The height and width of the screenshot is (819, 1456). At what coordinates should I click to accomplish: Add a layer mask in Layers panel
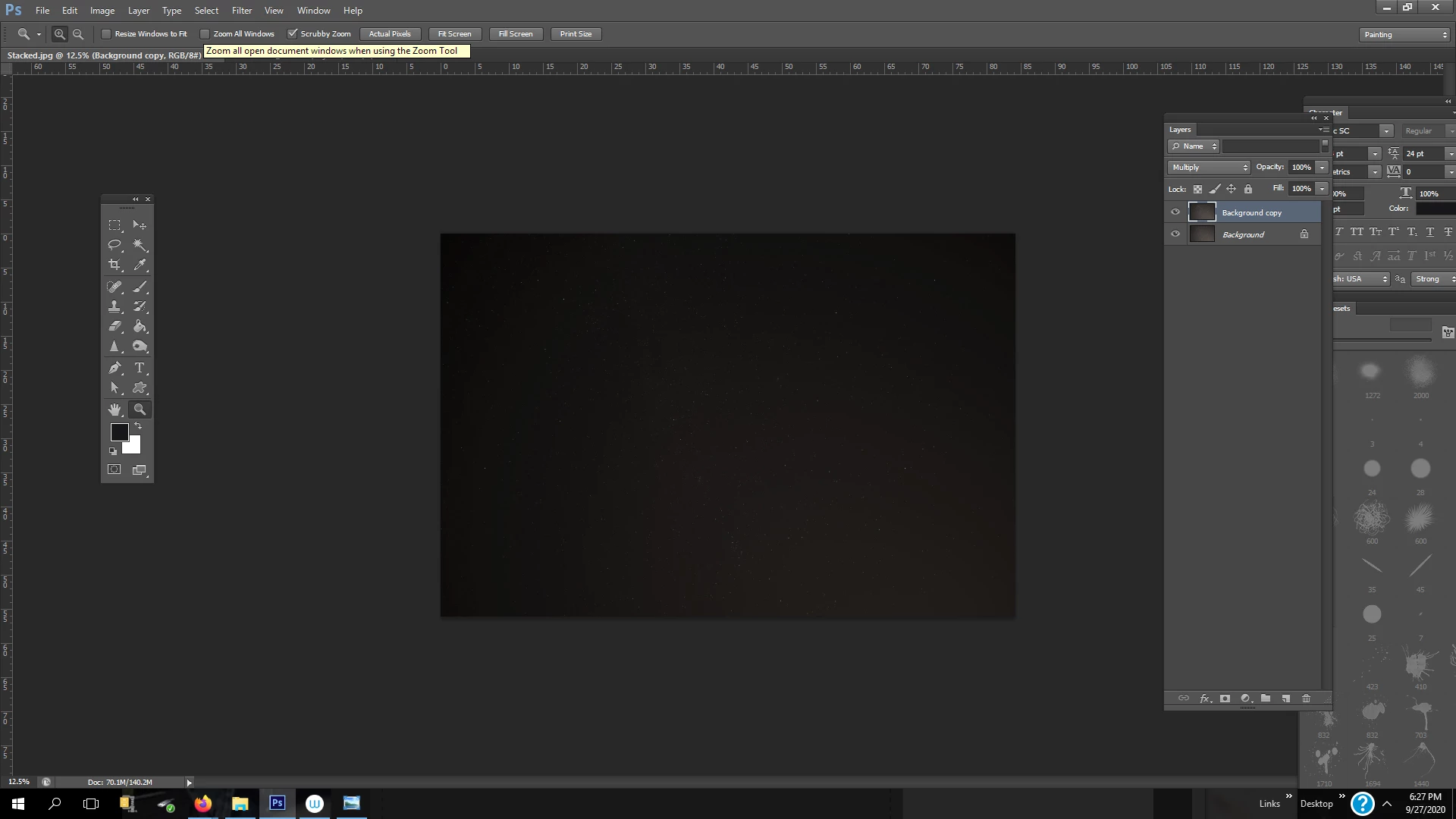pyautogui.click(x=1225, y=698)
